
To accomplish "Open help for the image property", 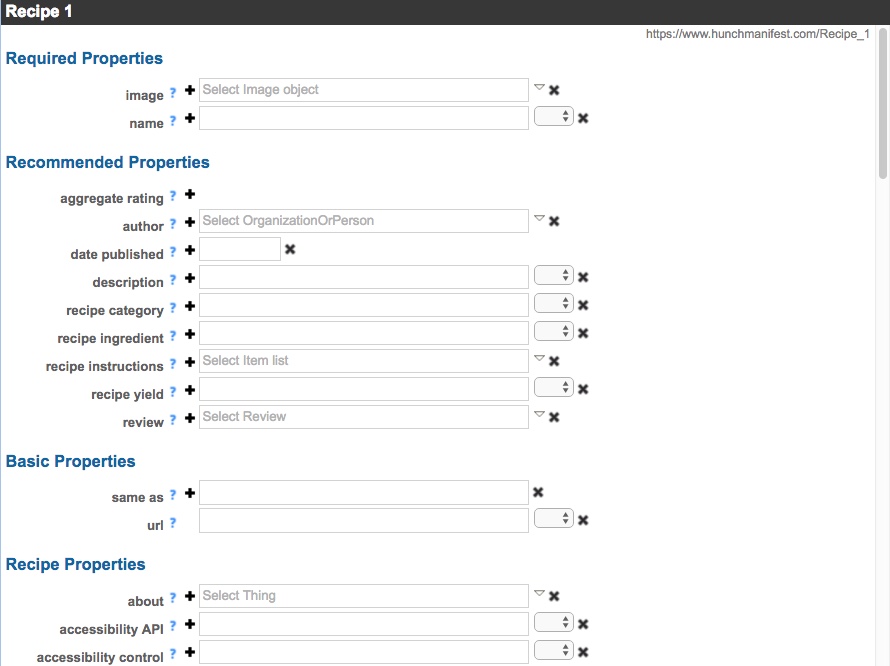I will click(173, 92).
